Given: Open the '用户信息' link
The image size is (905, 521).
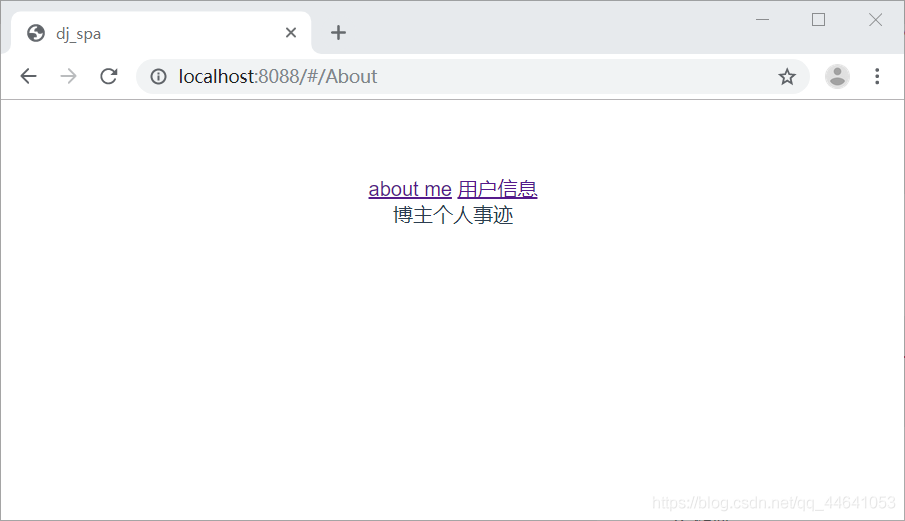Looking at the screenshot, I should click(x=498, y=189).
